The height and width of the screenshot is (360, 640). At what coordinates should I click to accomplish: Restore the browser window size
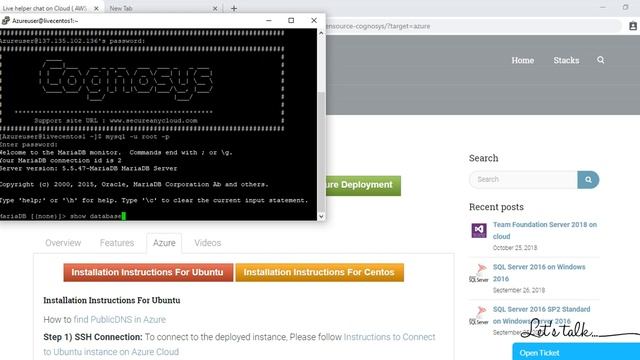(625, 7)
